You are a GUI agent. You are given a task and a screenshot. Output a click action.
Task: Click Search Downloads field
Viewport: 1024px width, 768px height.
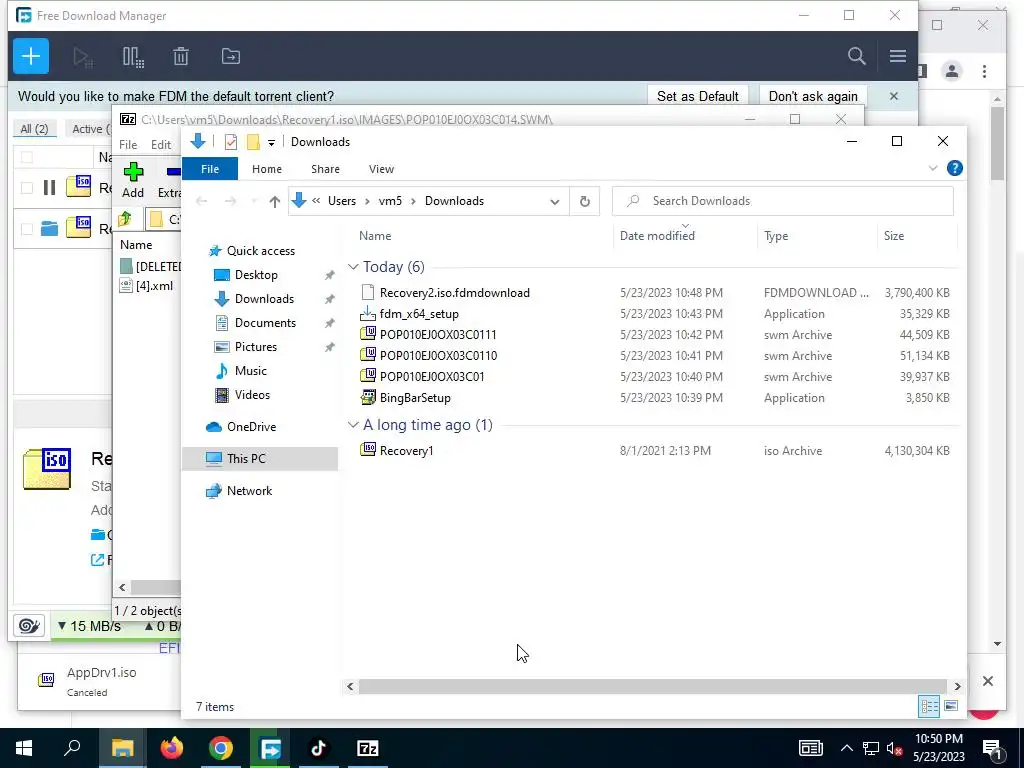point(782,201)
